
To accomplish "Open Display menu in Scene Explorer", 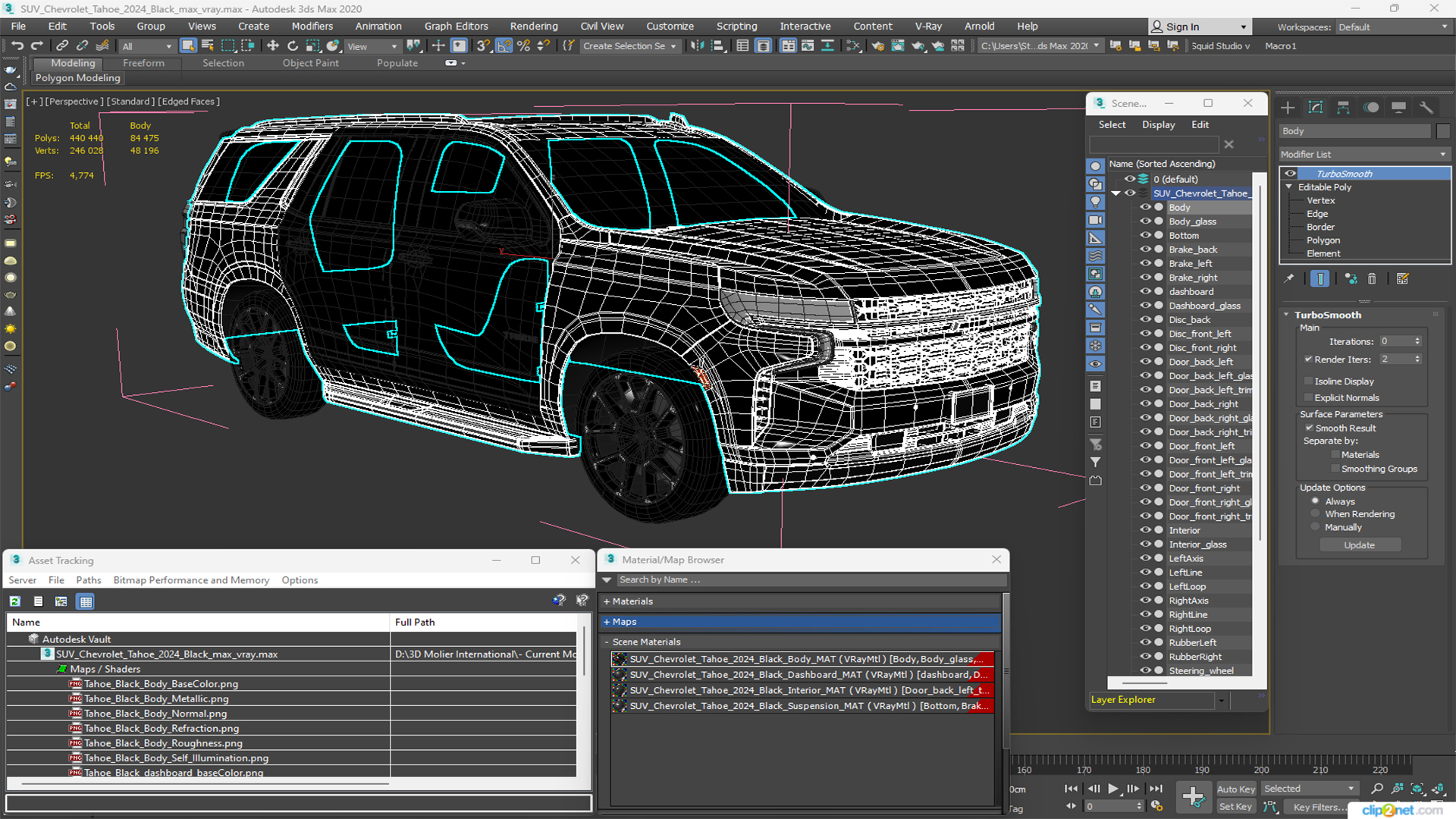I will point(1158,124).
